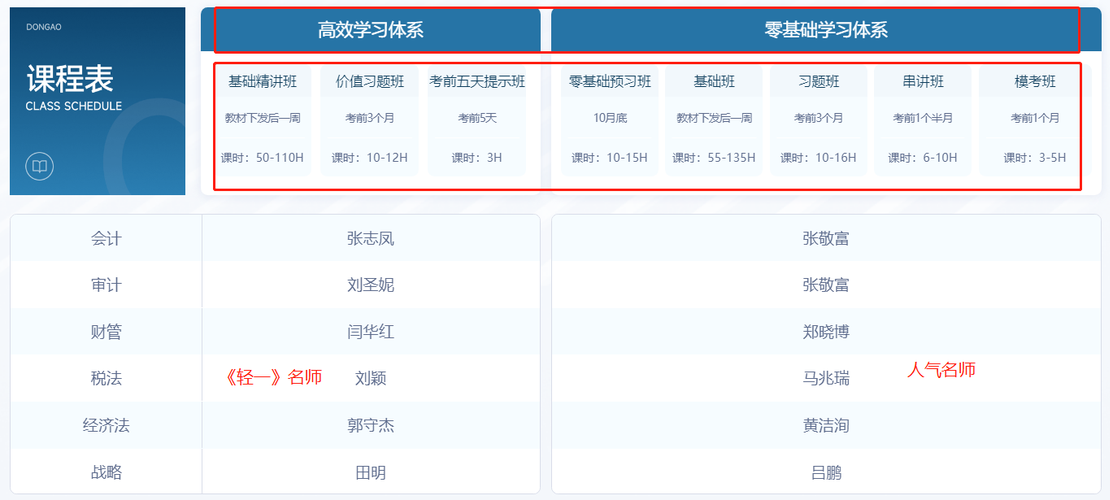The image size is (1110, 500).
Task: Click the 战略 subject label
Action: coord(106,472)
